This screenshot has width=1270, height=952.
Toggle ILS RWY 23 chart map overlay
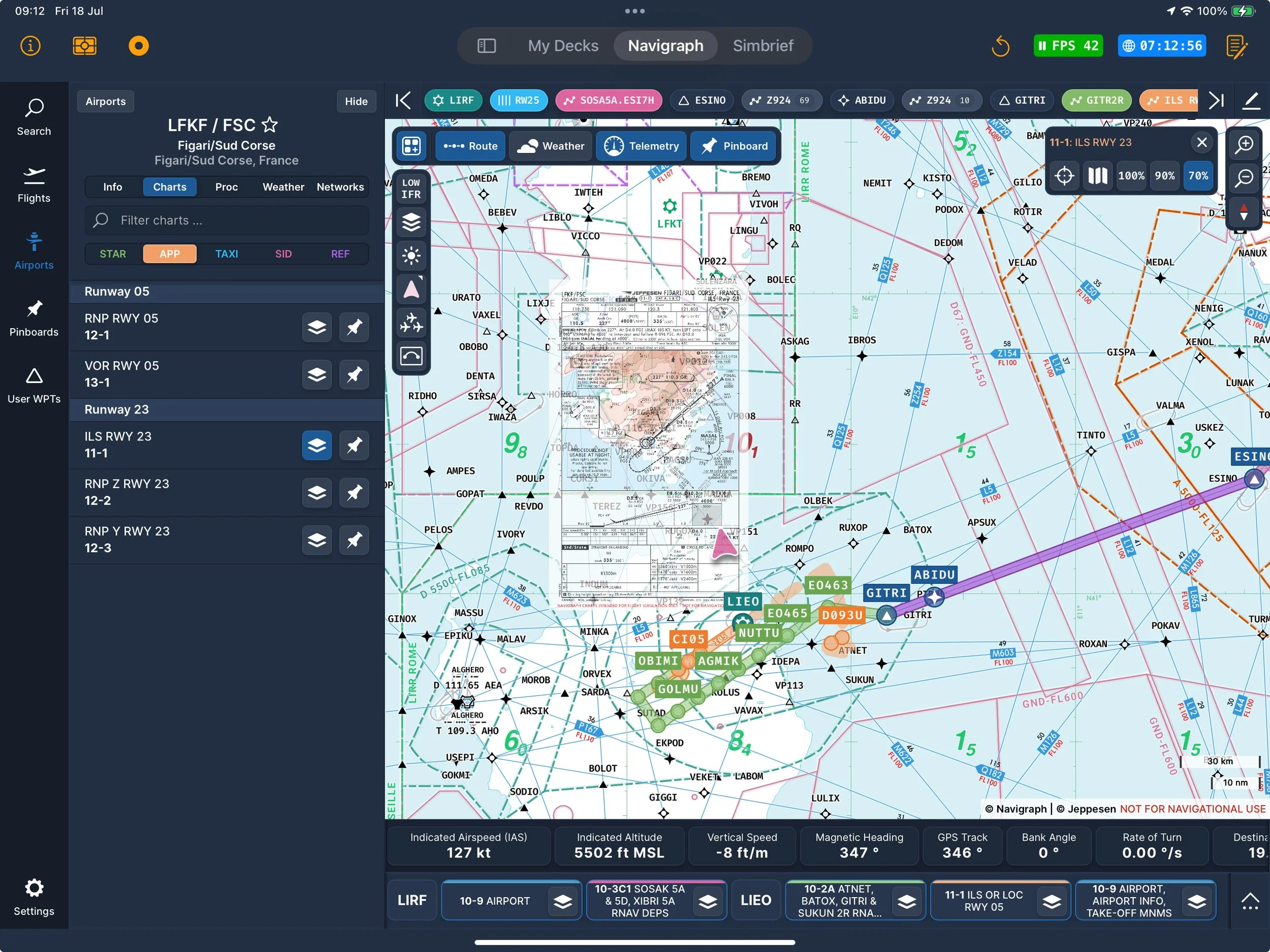pos(317,445)
